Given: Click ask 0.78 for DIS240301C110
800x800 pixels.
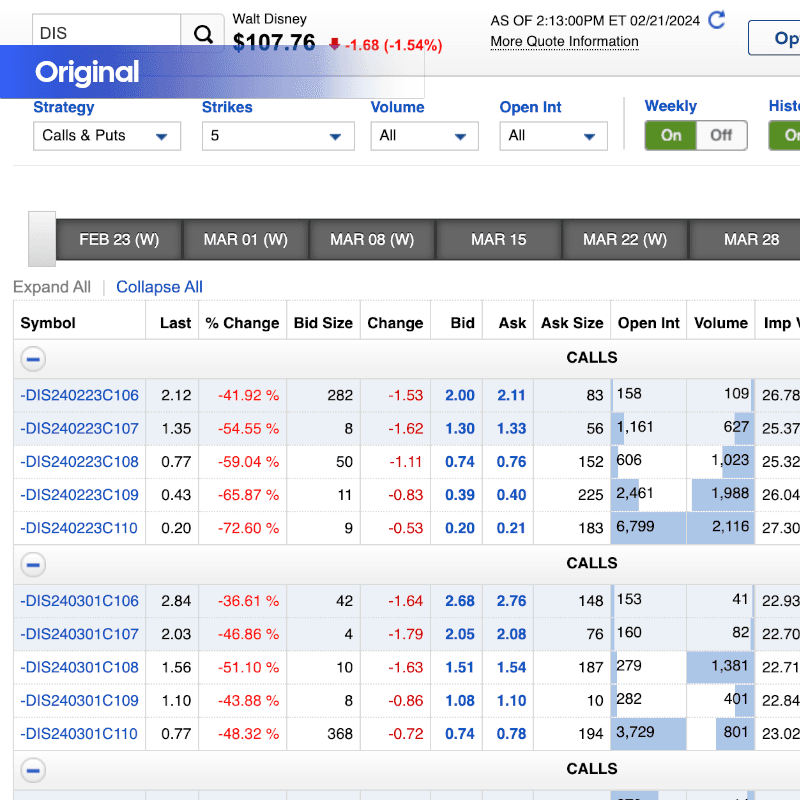Looking at the screenshot, I should coord(512,734).
